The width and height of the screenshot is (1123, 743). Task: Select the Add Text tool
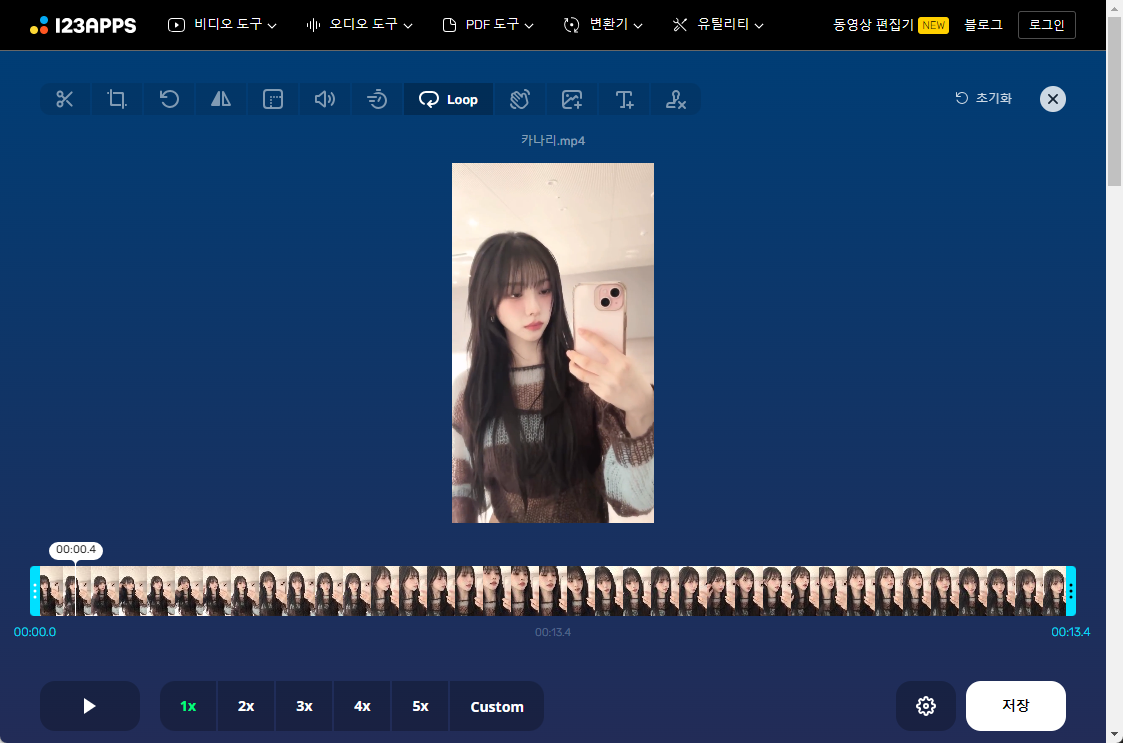pyautogui.click(x=624, y=99)
